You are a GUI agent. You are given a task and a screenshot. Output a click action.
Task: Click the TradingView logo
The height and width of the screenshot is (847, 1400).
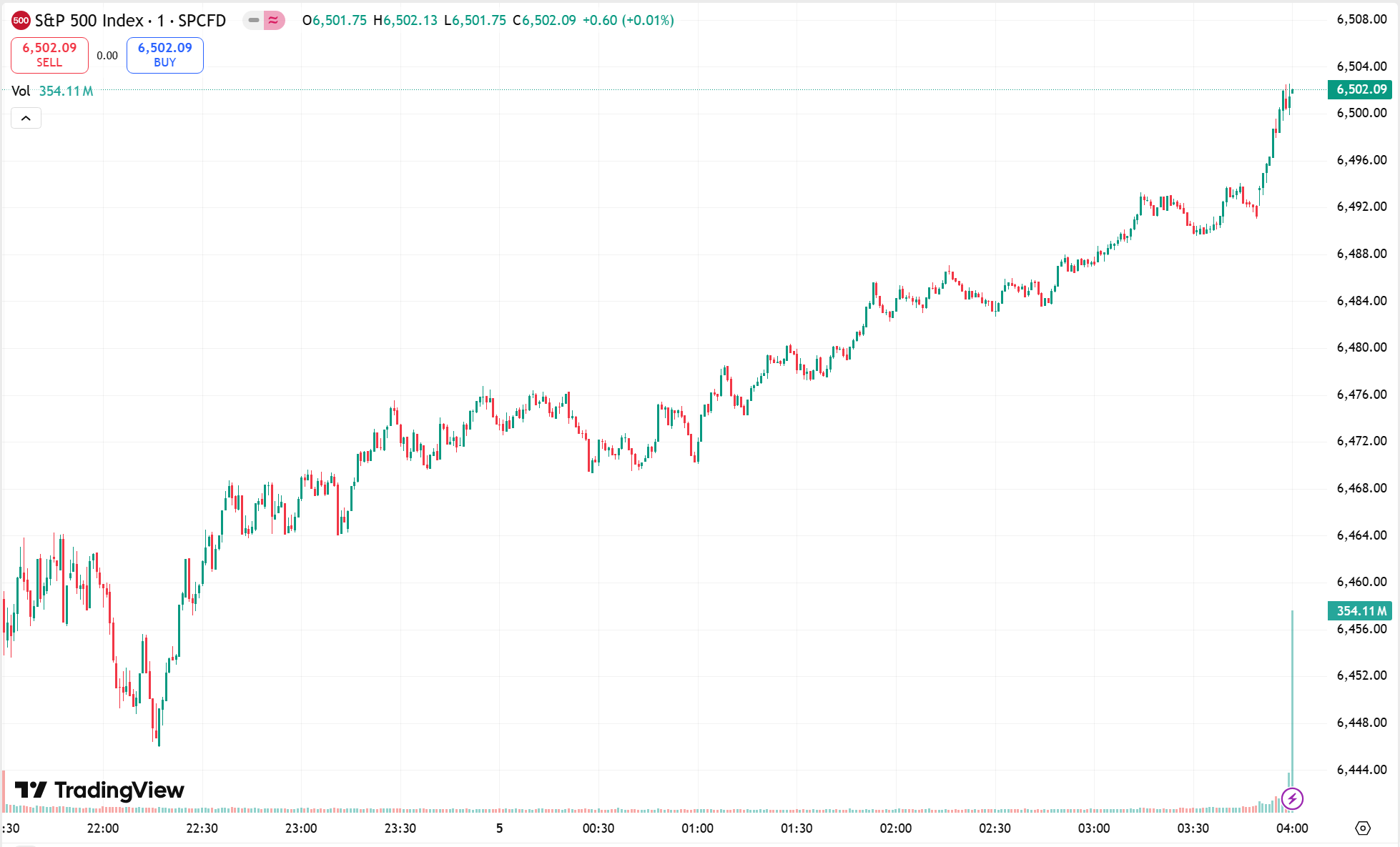[100, 790]
